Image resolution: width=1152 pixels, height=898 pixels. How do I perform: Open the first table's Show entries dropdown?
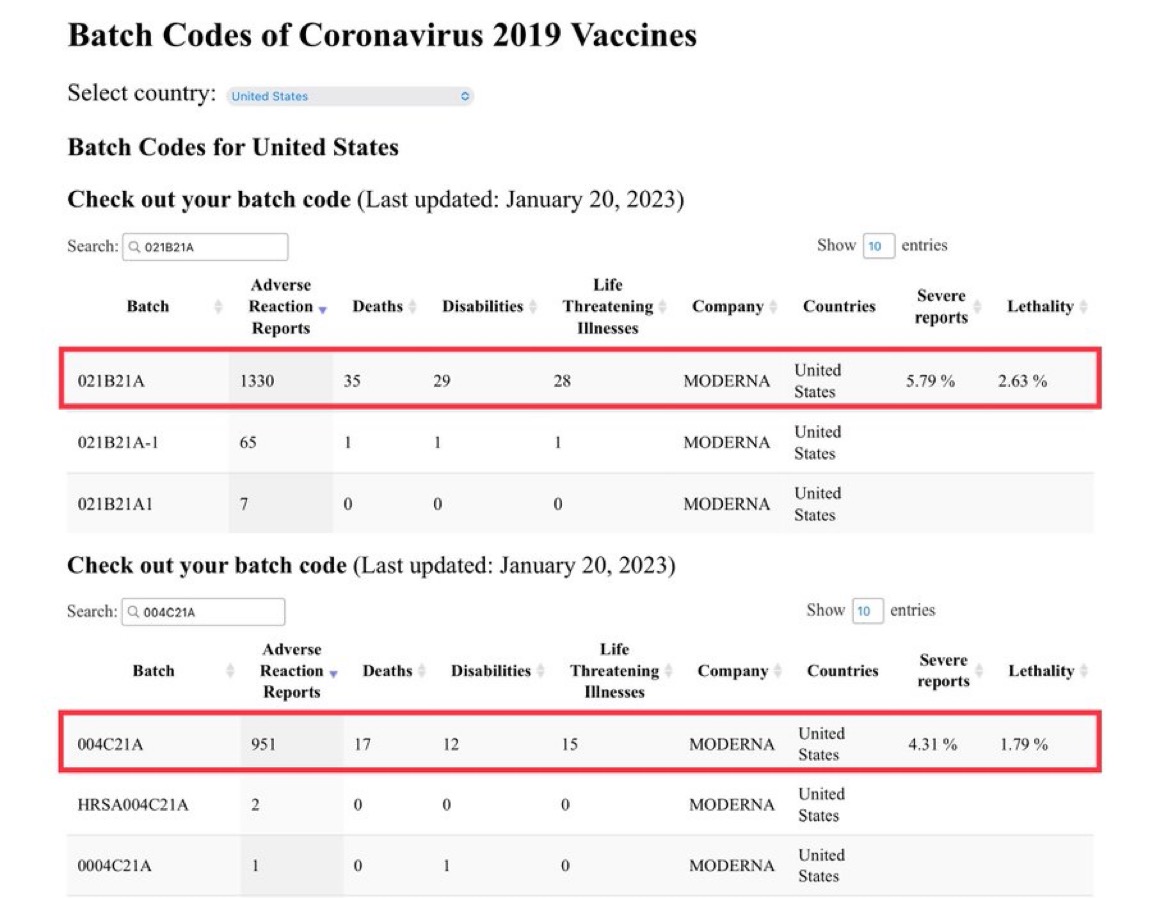point(877,246)
